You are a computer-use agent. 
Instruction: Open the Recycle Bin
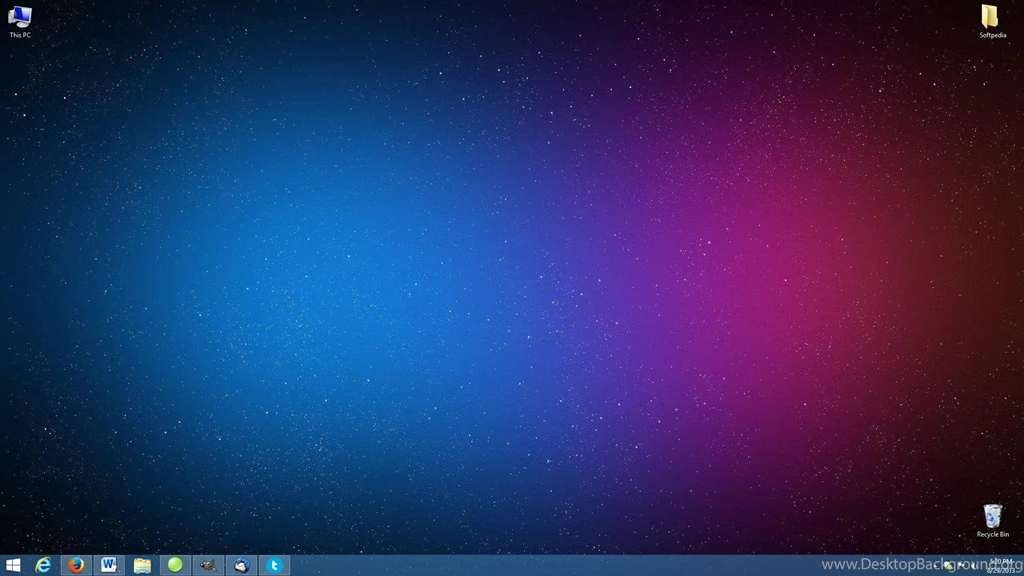coord(993,518)
